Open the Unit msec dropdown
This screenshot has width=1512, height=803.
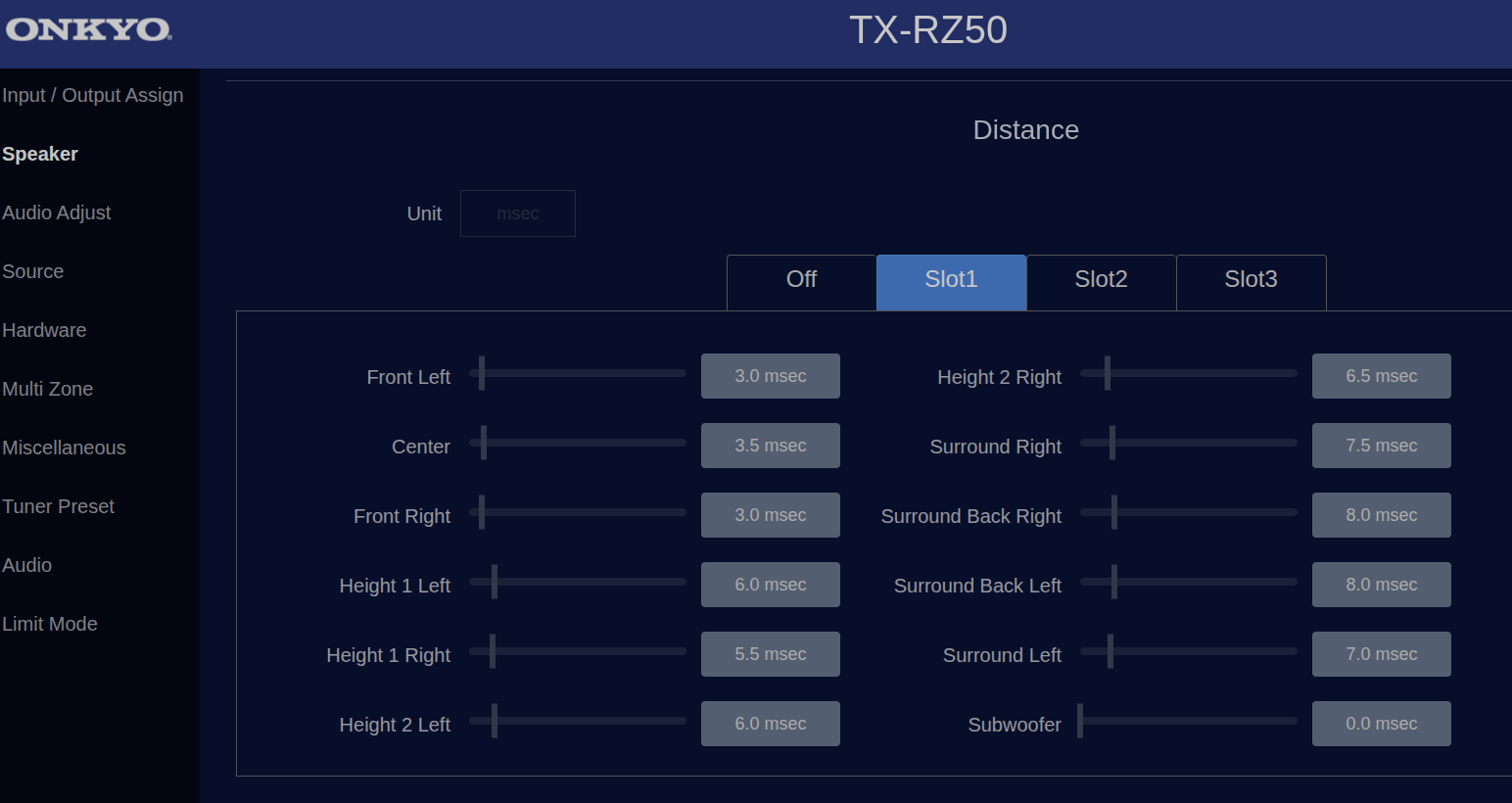(x=517, y=213)
